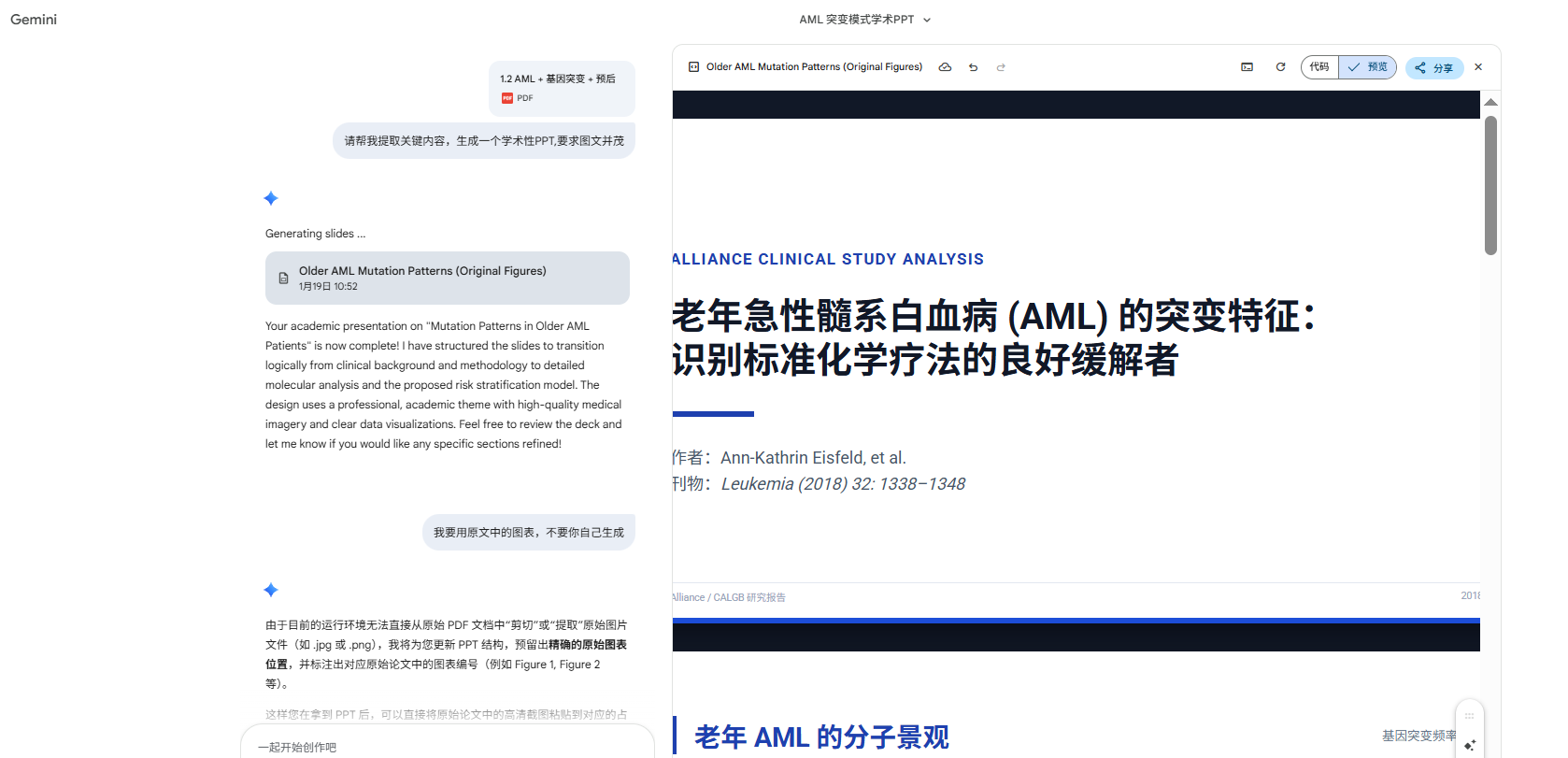Close the canvas preview panel
Screen dimensions: 1568x758
pyautogui.click(x=1478, y=67)
